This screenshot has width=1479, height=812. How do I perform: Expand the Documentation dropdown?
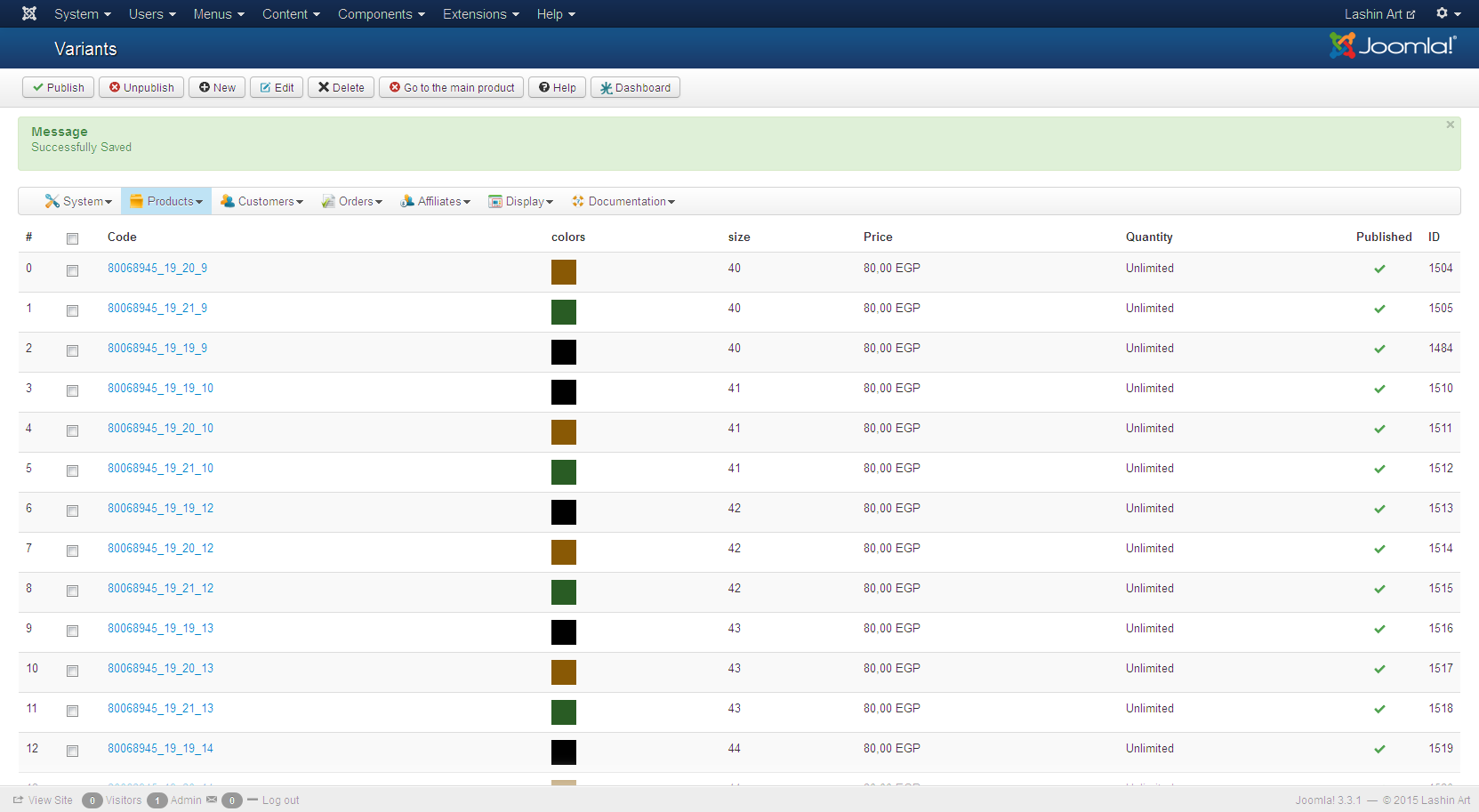623,201
